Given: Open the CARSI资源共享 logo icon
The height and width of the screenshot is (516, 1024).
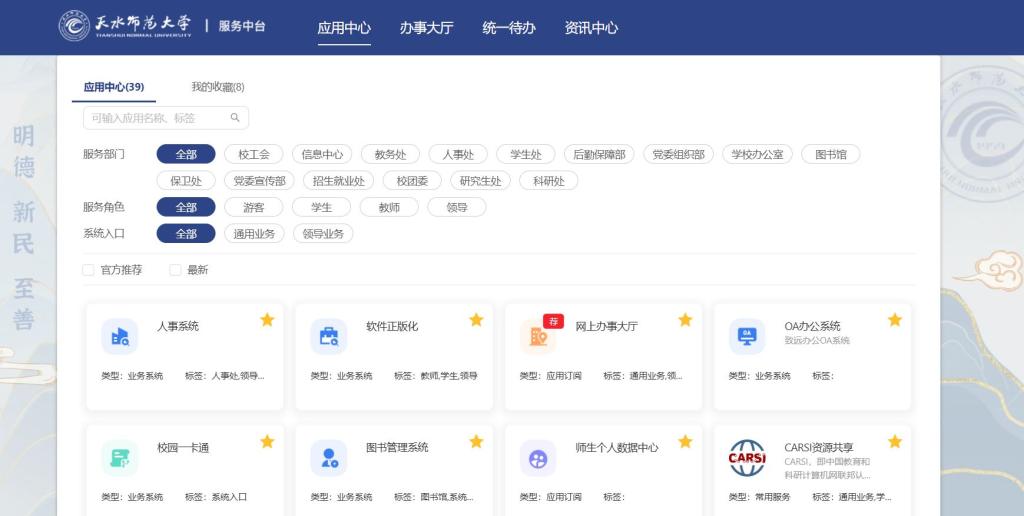Looking at the screenshot, I should pyautogui.click(x=747, y=458).
